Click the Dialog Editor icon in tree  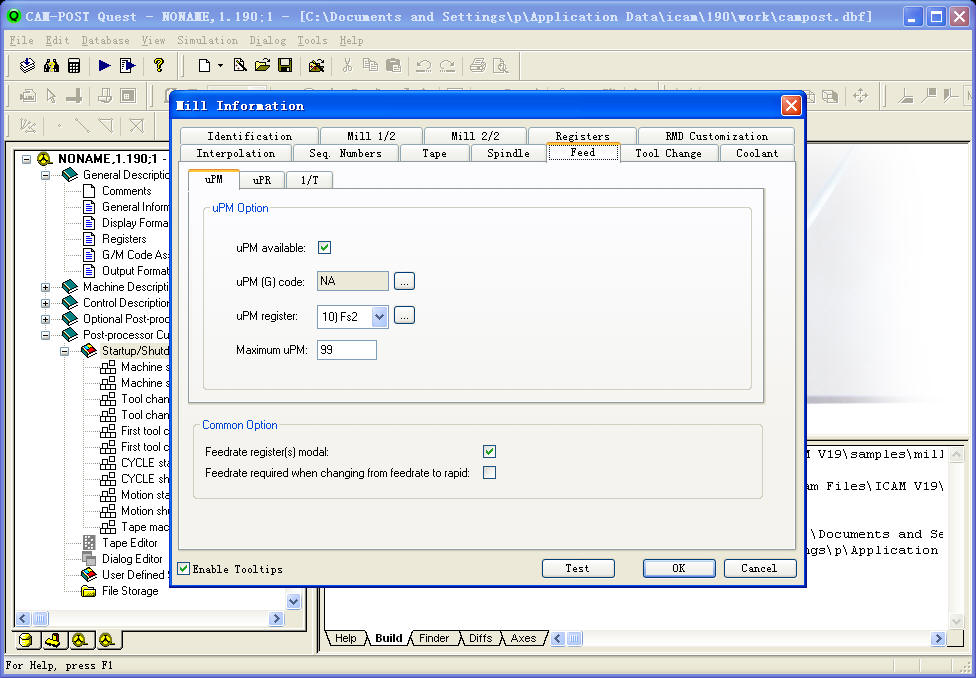click(x=89, y=559)
